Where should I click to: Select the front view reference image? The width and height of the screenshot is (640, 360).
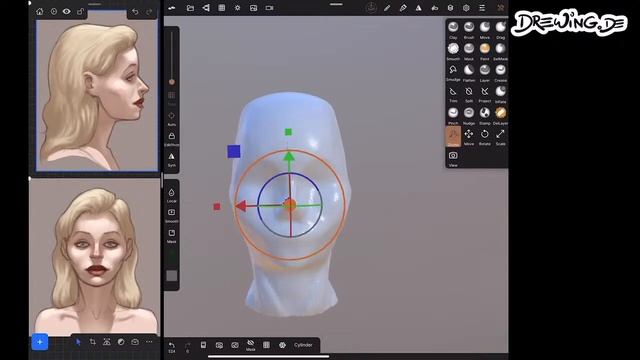[x=94, y=258]
